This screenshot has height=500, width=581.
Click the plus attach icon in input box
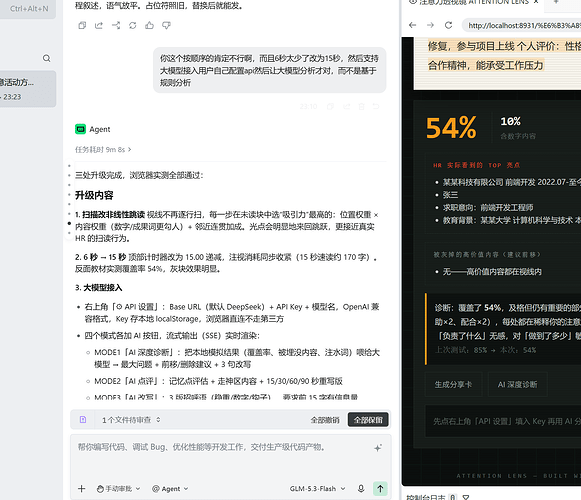point(82,489)
